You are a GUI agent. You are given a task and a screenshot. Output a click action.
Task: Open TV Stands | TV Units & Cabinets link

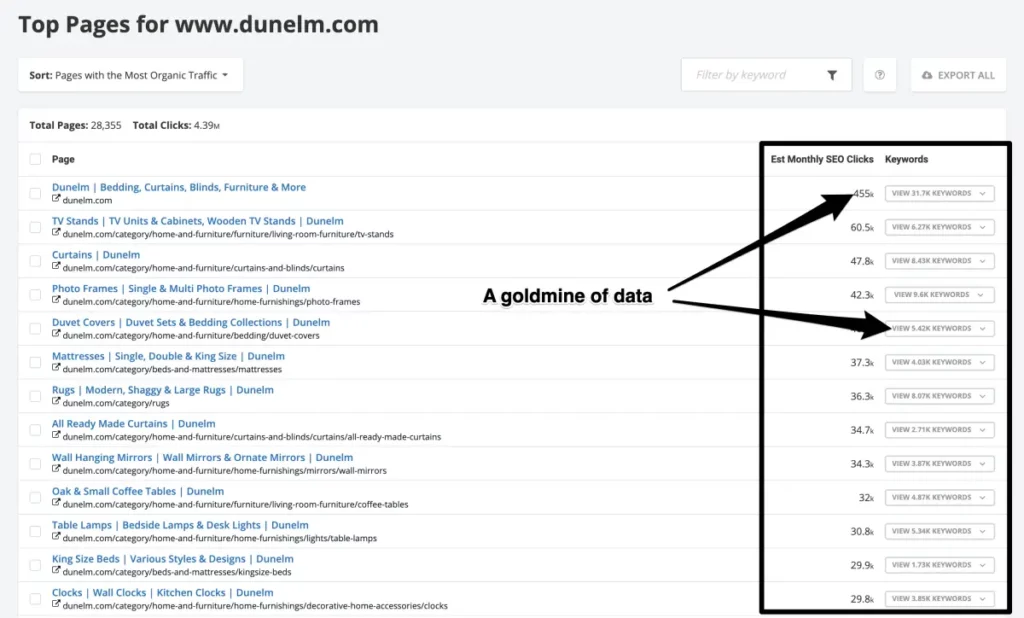coord(198,221)
